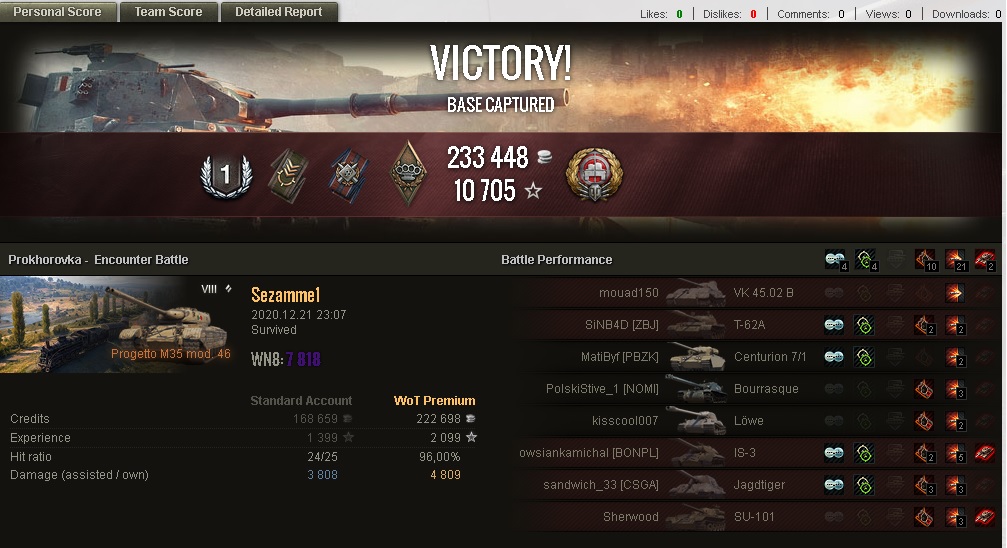Select the sandwich_33 [CSGA] Jagdtiger row
The width and height of the screenshot is (1007, 548).
tap(757, 485)
